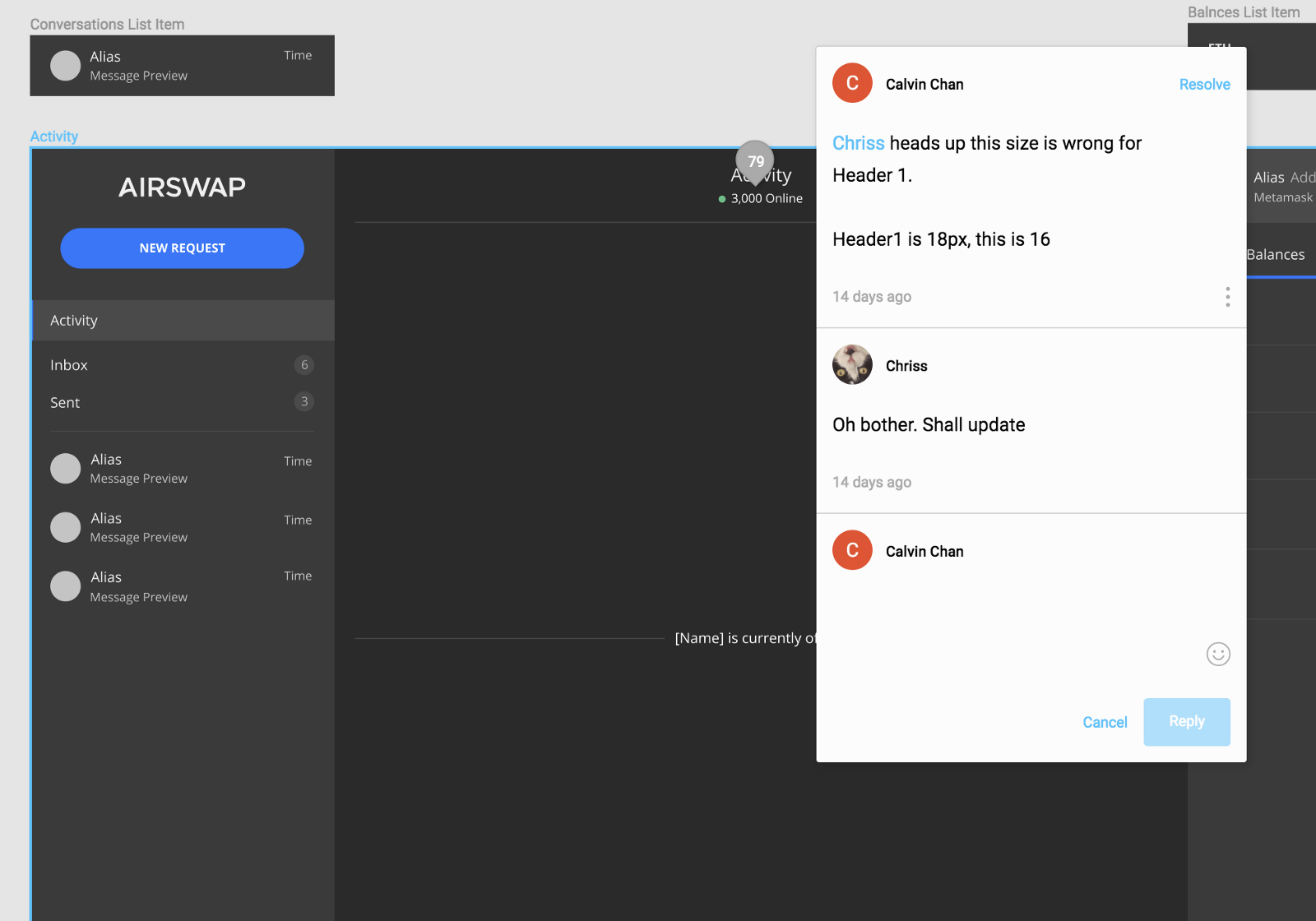The image size is (1316, 921).
Task: Cancel the reply
Action: click(1105, 722)
